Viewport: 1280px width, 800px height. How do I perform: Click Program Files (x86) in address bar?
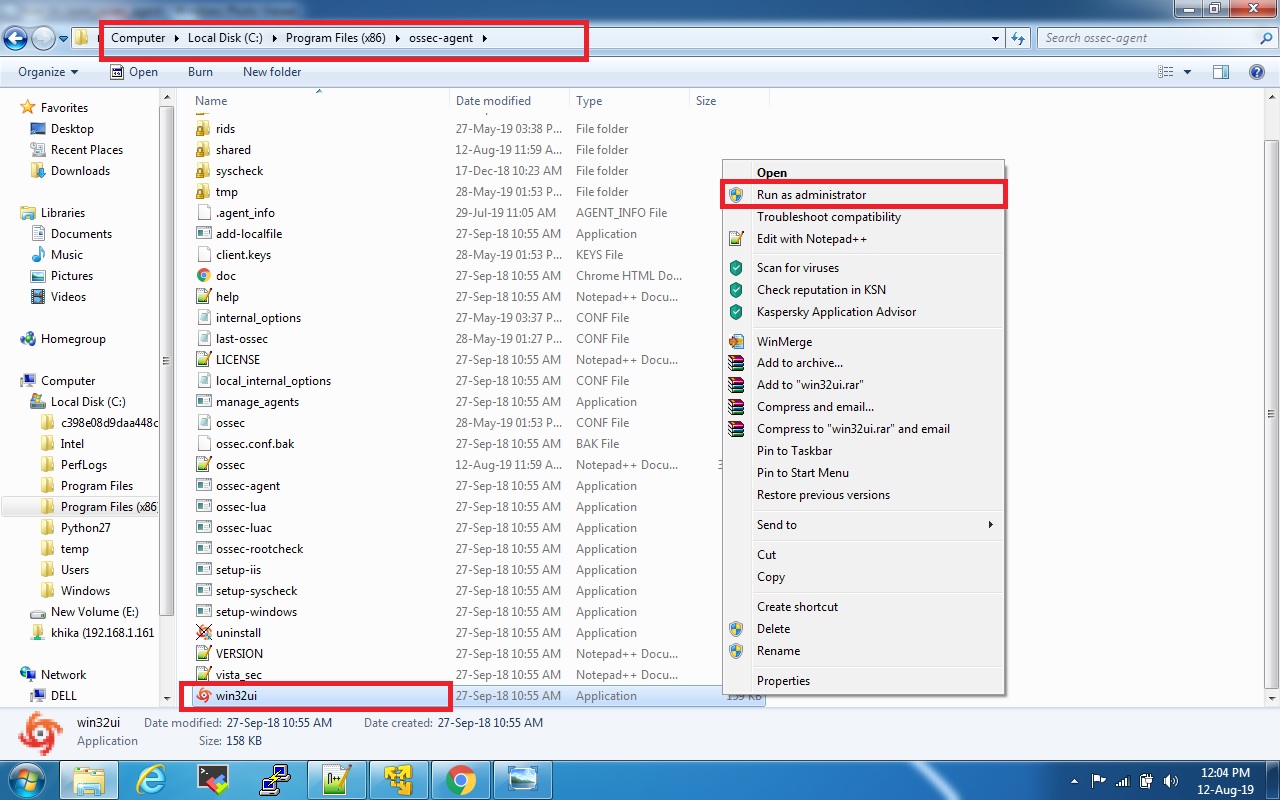click(x=336, y=38)
